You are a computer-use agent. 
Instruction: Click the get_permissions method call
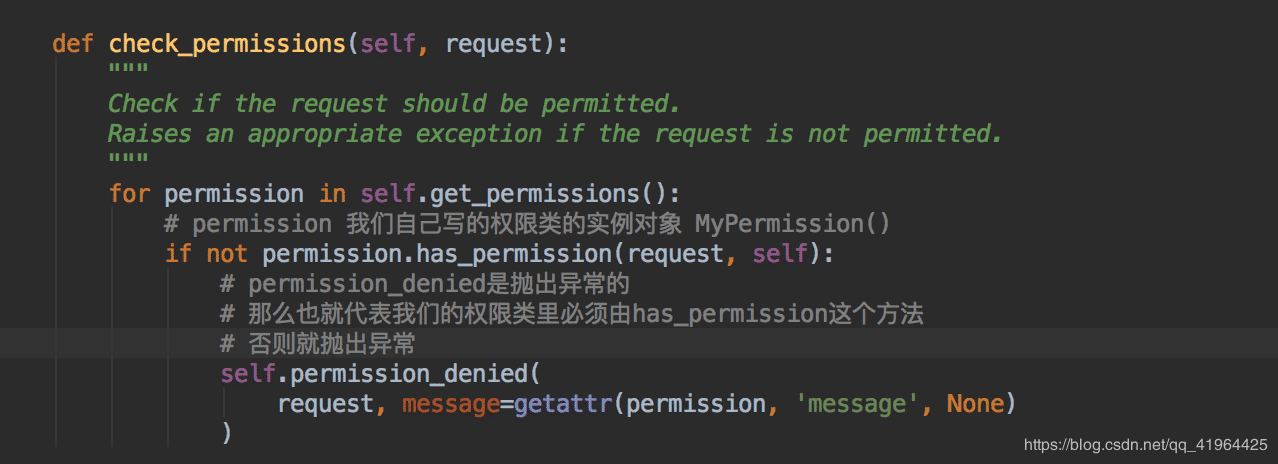click(x=535, y=194)
